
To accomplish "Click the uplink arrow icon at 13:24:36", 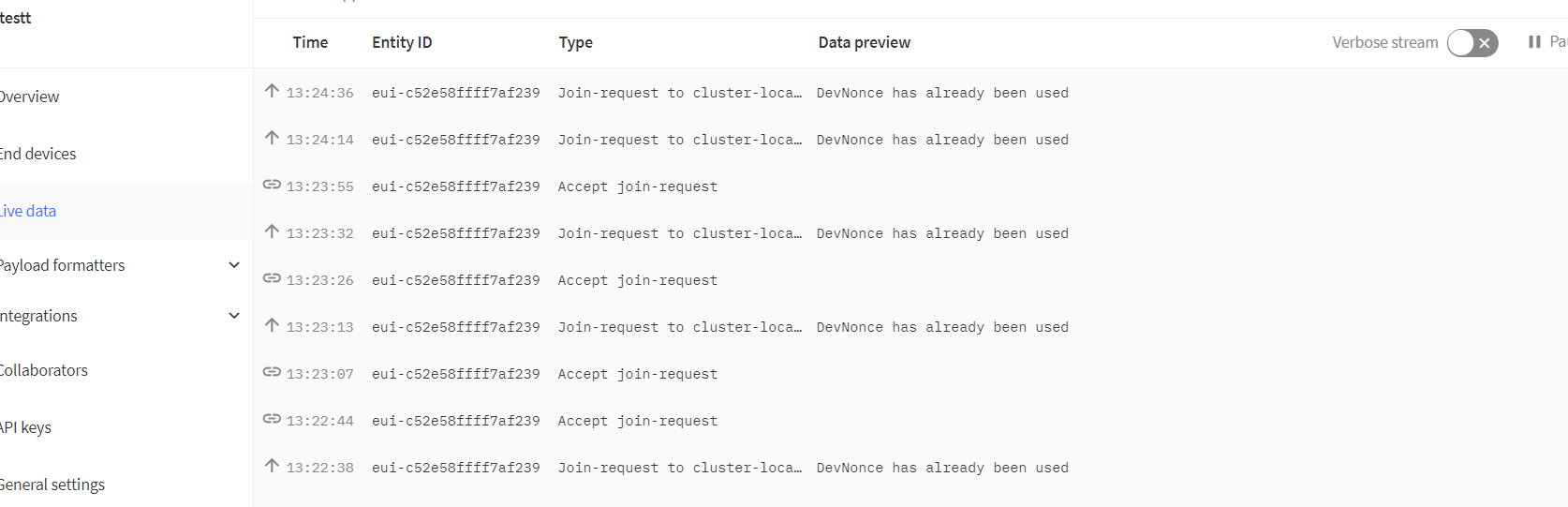I will (x=272, y=91).
